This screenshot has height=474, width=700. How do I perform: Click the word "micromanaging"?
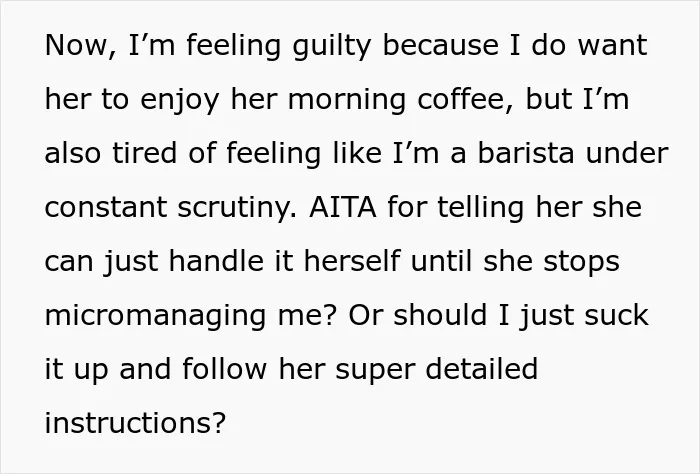155,317
